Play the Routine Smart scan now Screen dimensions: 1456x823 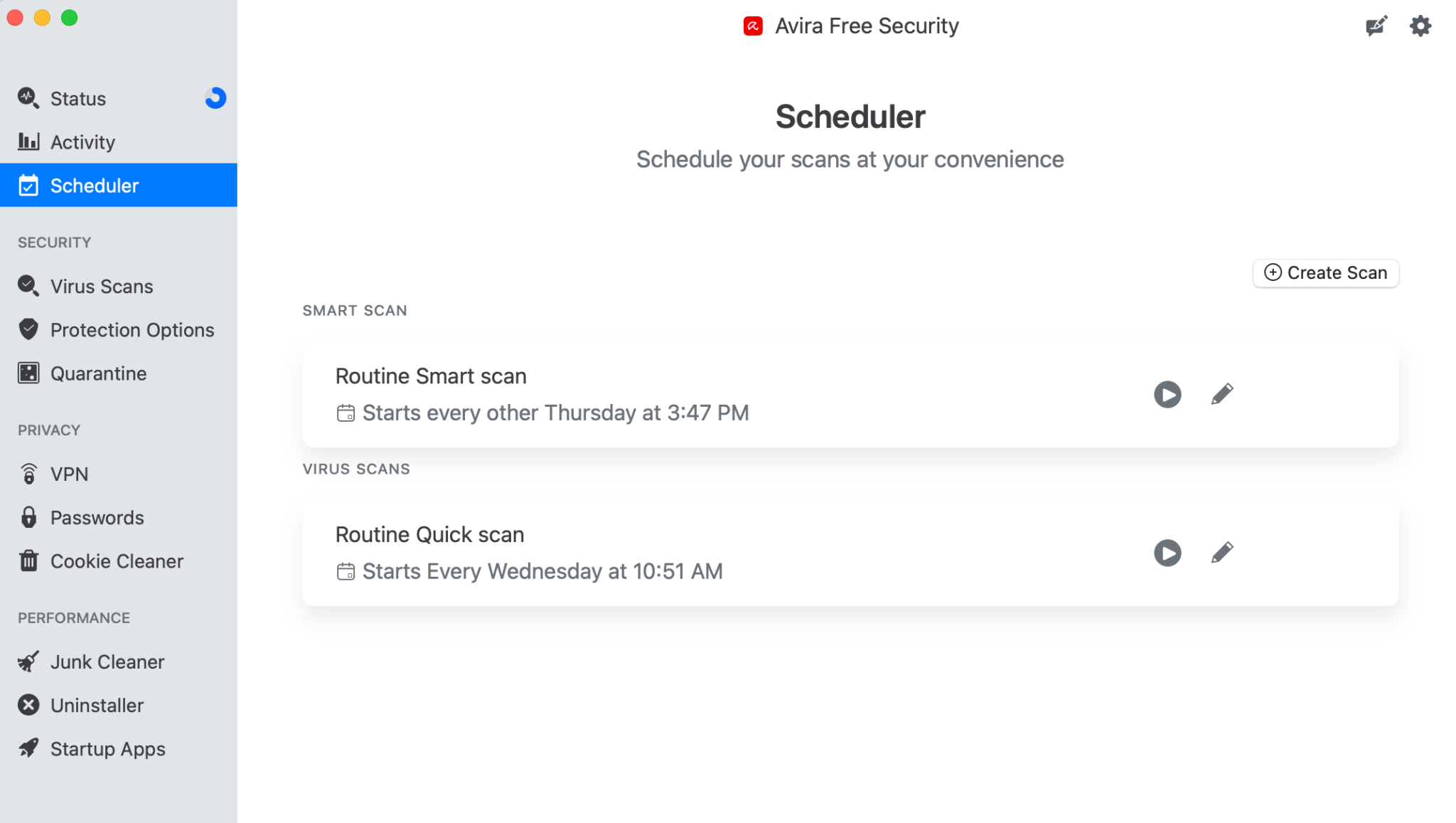click(1167, 394)
